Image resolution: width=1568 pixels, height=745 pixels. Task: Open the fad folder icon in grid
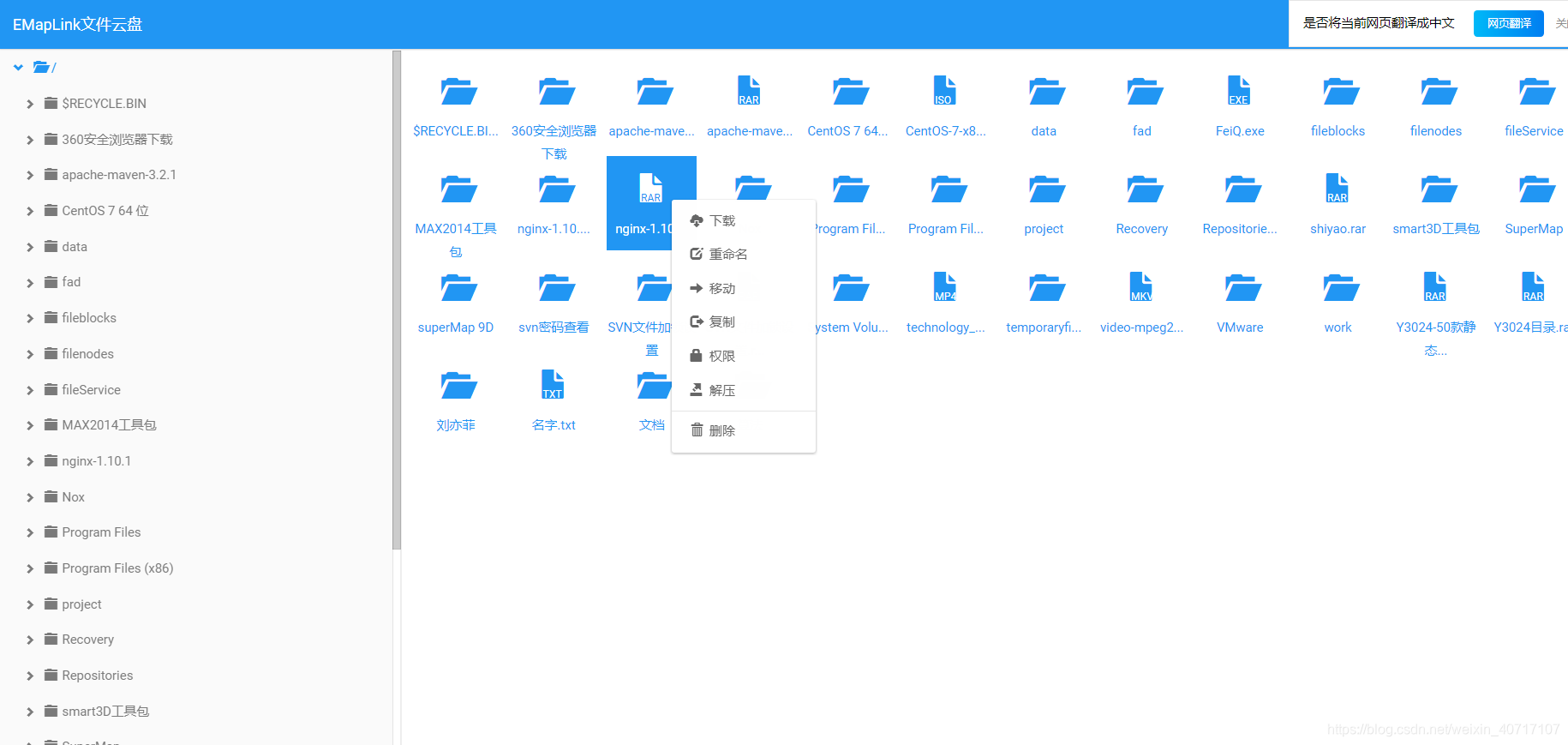[1145, 91]
